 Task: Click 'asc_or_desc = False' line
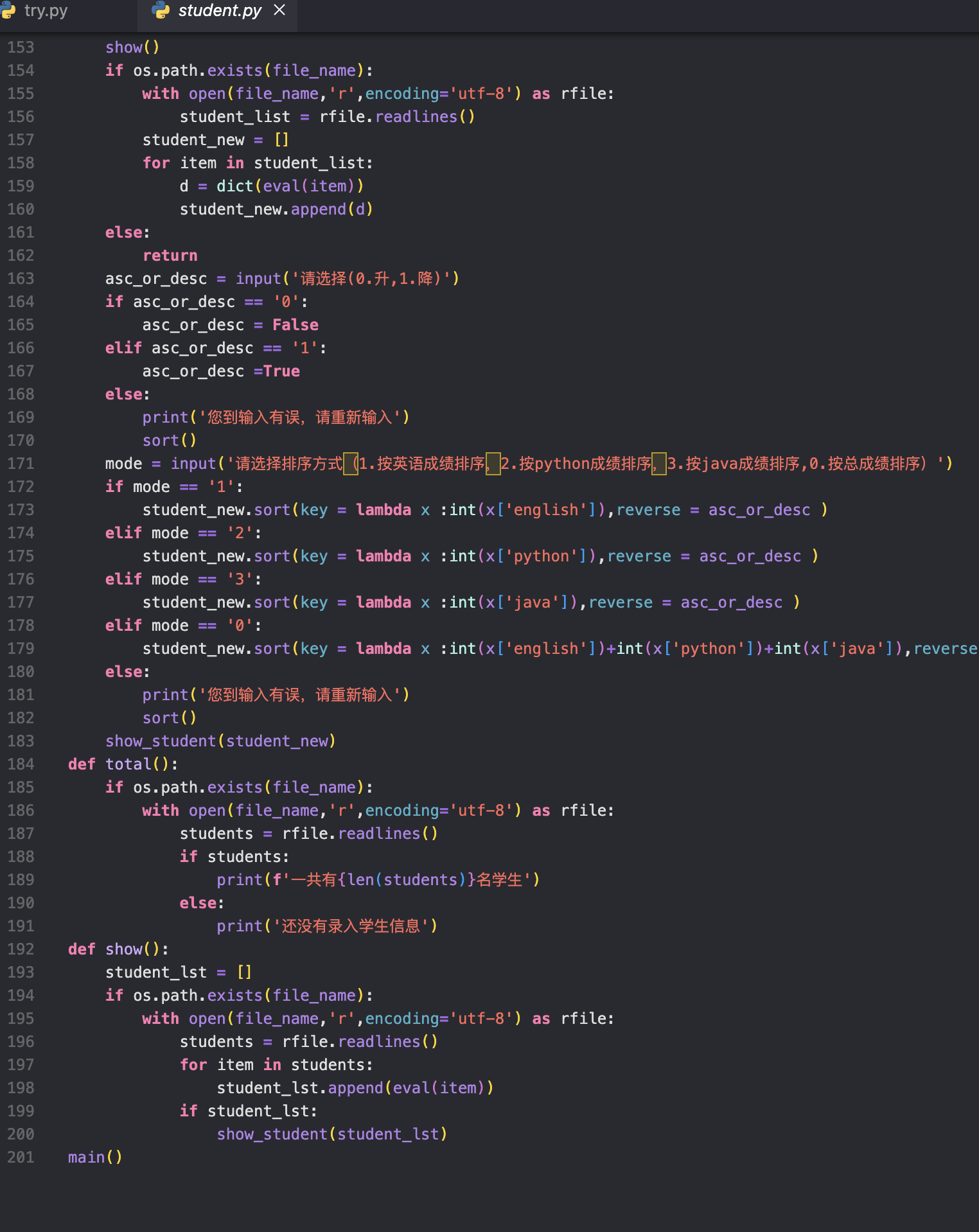[x=231, y=325]
